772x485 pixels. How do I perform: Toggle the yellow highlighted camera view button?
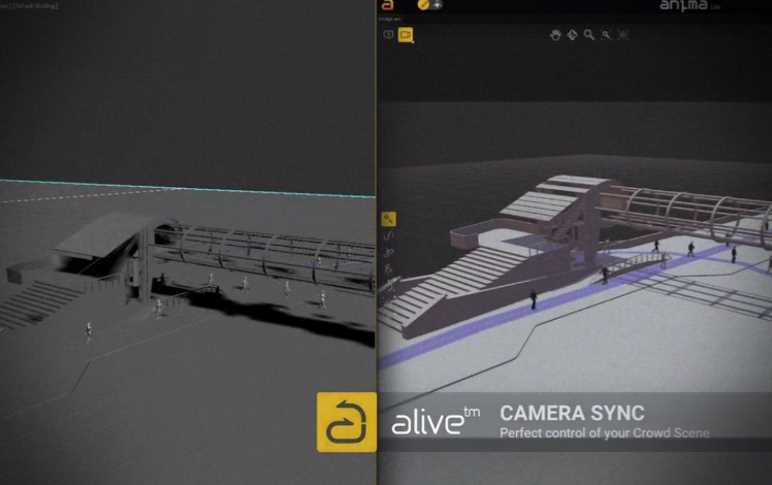tap(406, 35)
